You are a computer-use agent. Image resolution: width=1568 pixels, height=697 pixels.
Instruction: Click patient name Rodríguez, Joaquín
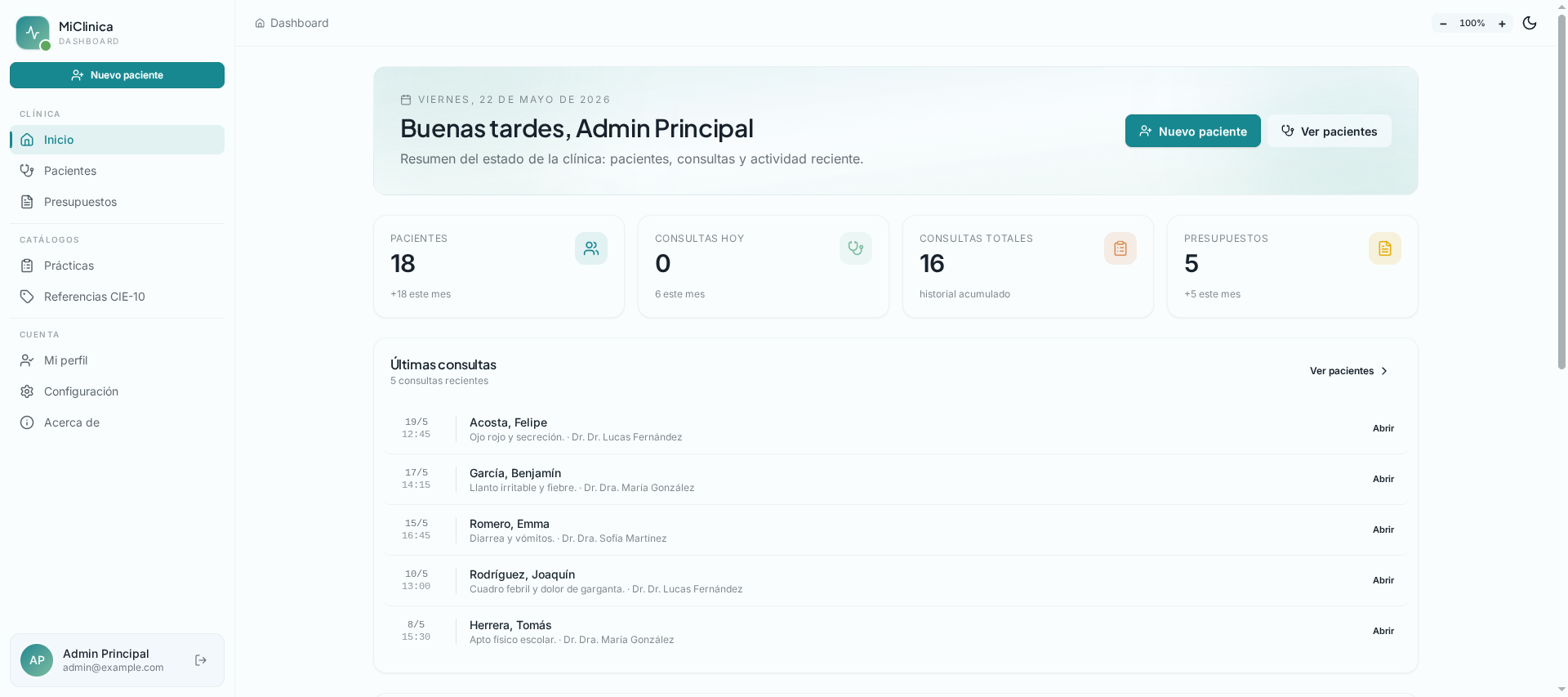tap(522, 574)
